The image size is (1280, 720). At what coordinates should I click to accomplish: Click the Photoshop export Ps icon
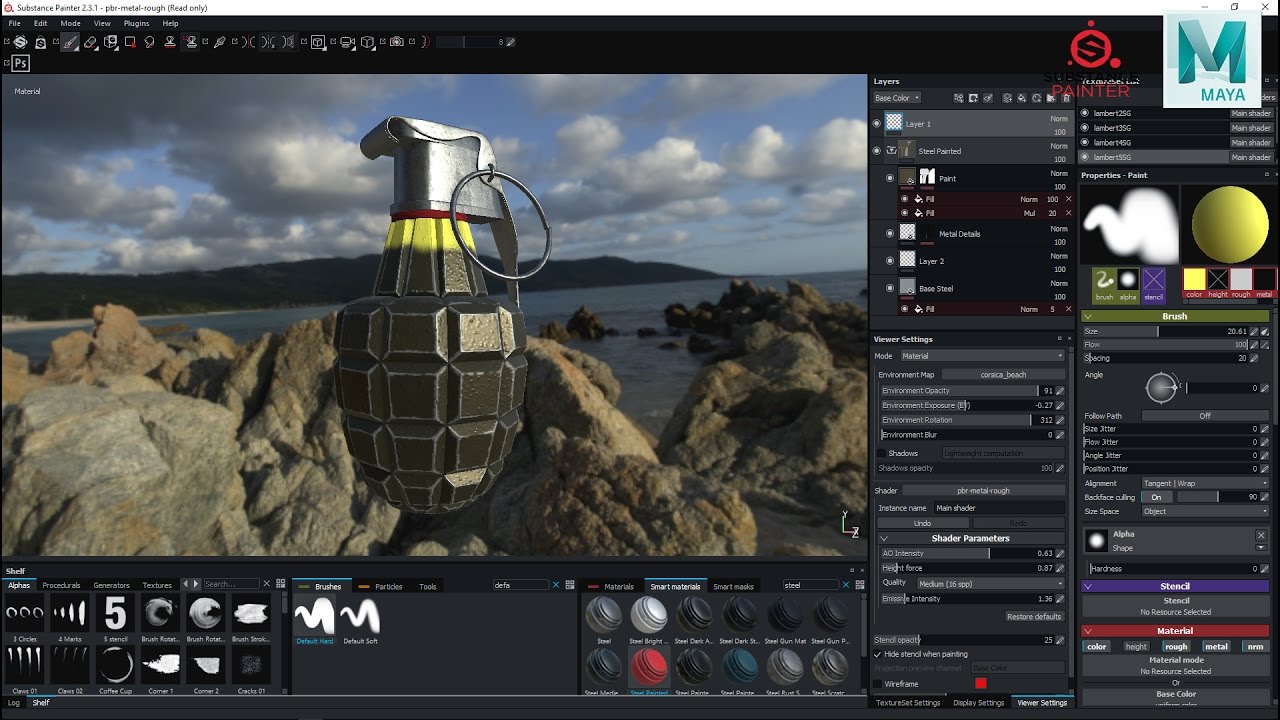tap(20, 63)
